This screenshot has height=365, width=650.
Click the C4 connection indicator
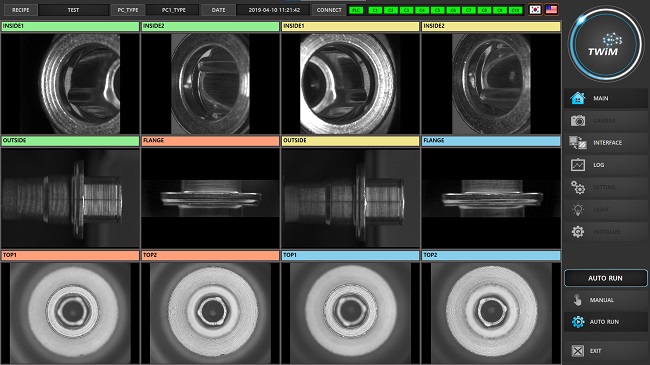422,10
